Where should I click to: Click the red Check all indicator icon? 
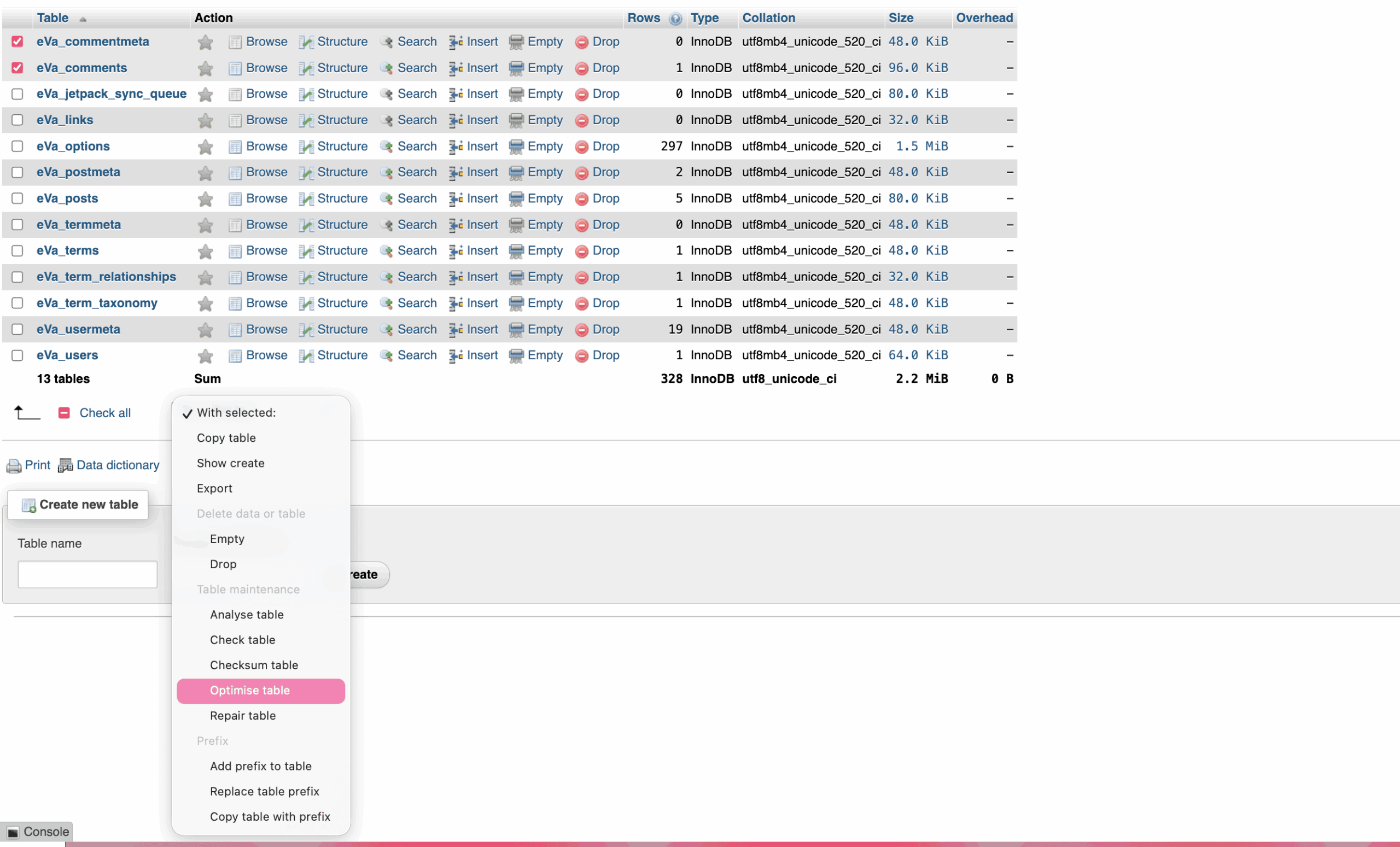(x=64, y=413)
